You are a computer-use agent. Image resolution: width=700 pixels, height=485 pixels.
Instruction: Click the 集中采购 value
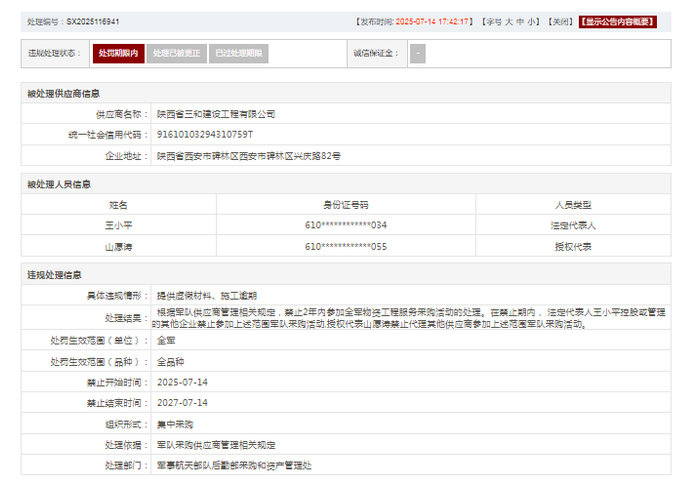click(x=175, y=424)
